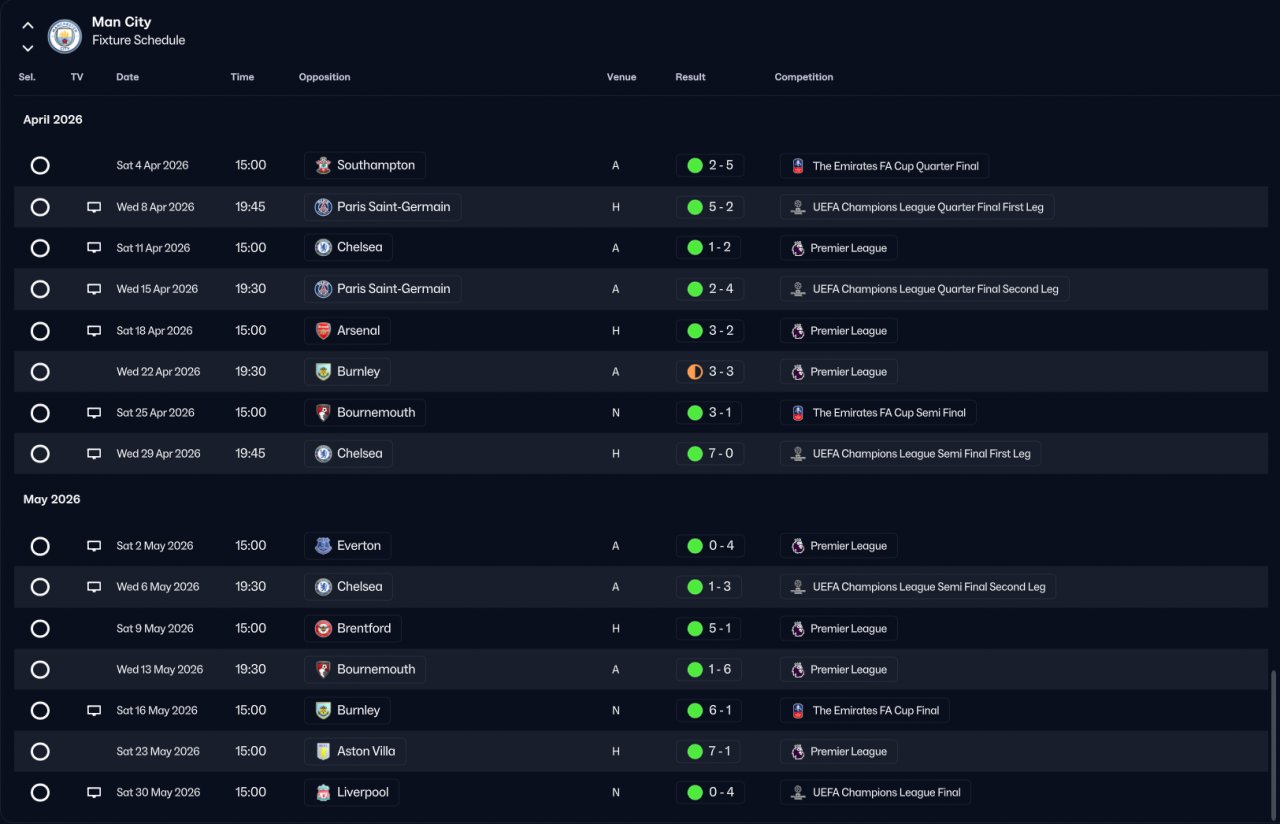
Task: Open UEFA Champions League Quarter Final First Leg
Action: tap(917, 207)
